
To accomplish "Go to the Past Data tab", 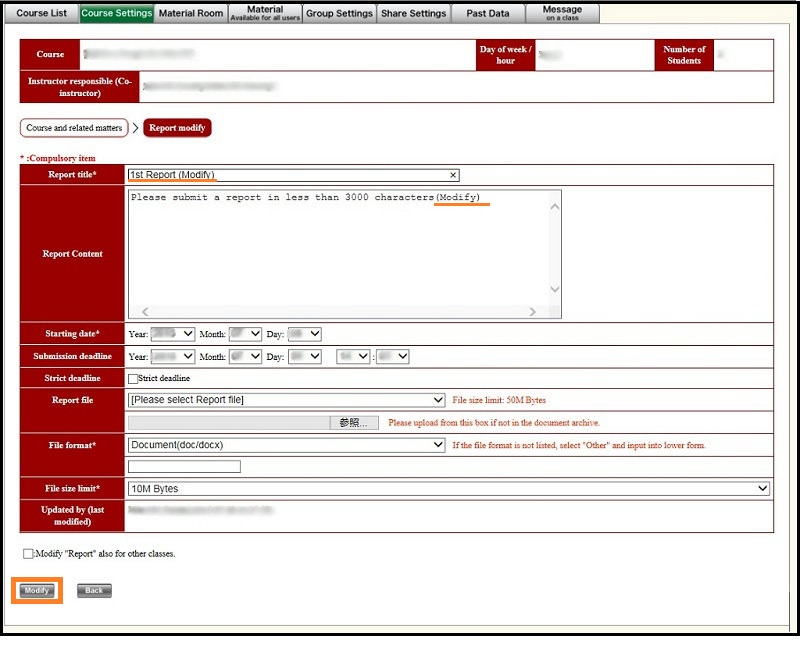I will [x=488, y=13].
